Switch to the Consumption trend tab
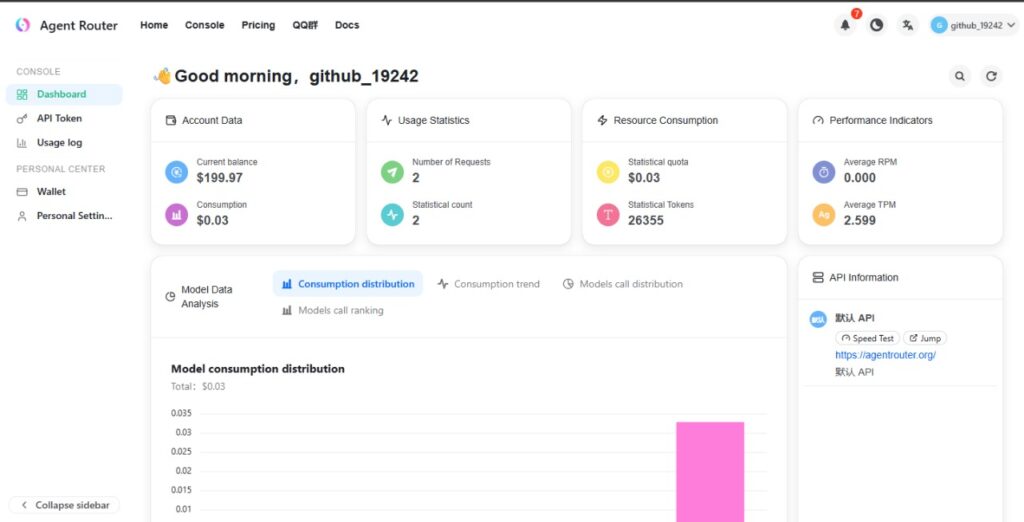The image size is (1024, 522). click(488, 284)
